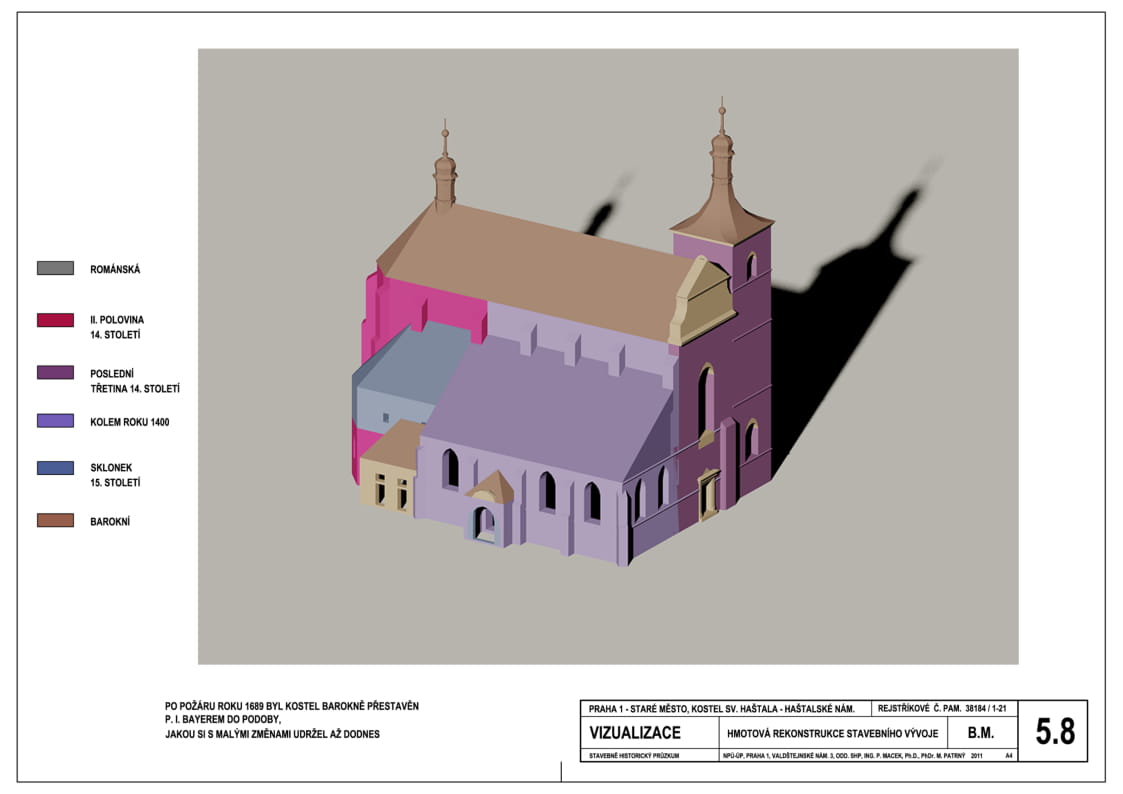1123x794 pixels.
Task: Click the Praha 1 - Staré Město header cell
Action: (x=726, y=708)
